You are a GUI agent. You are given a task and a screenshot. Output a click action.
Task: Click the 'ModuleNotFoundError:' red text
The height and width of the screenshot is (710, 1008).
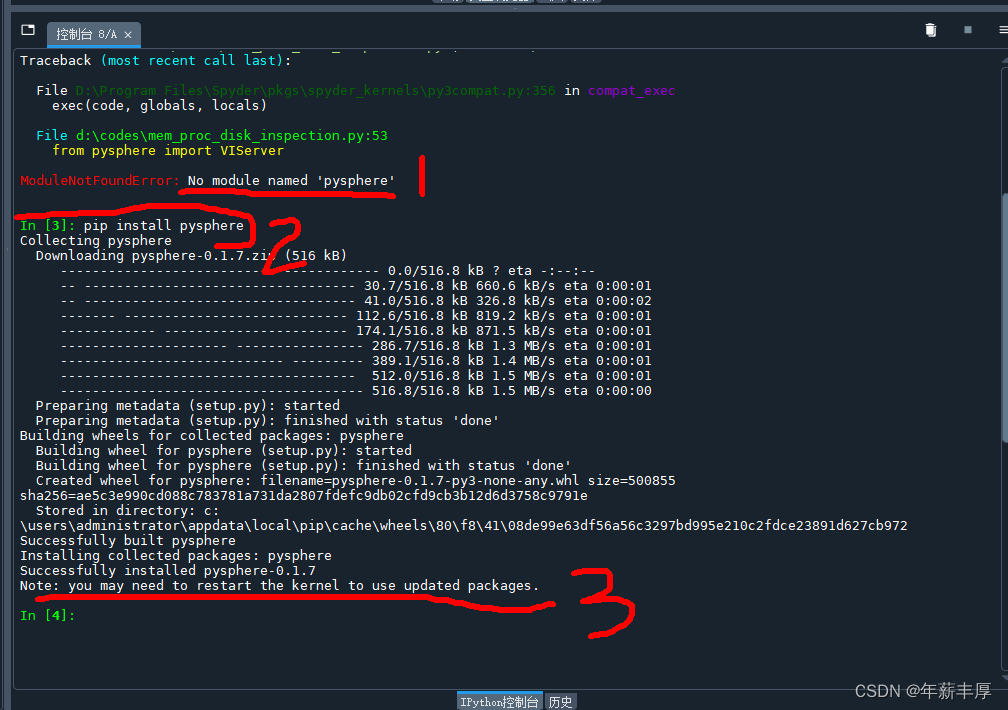click(x=100, y=180)
